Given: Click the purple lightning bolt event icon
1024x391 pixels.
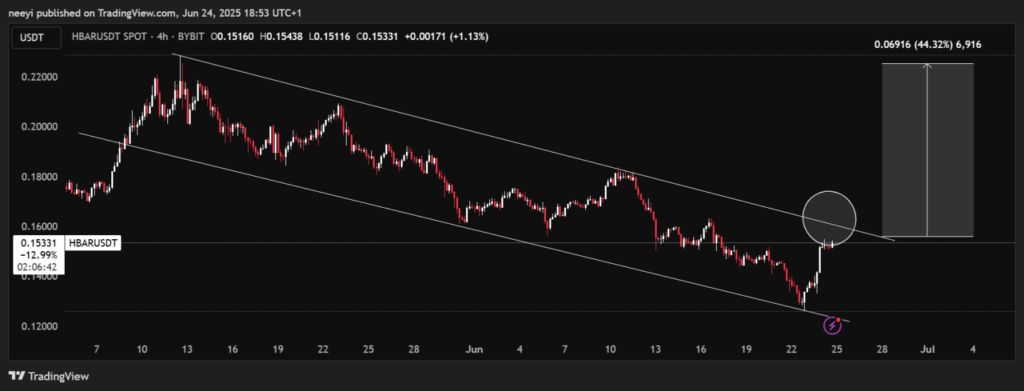Looking at the screenshot, I should tap(832, 324).
